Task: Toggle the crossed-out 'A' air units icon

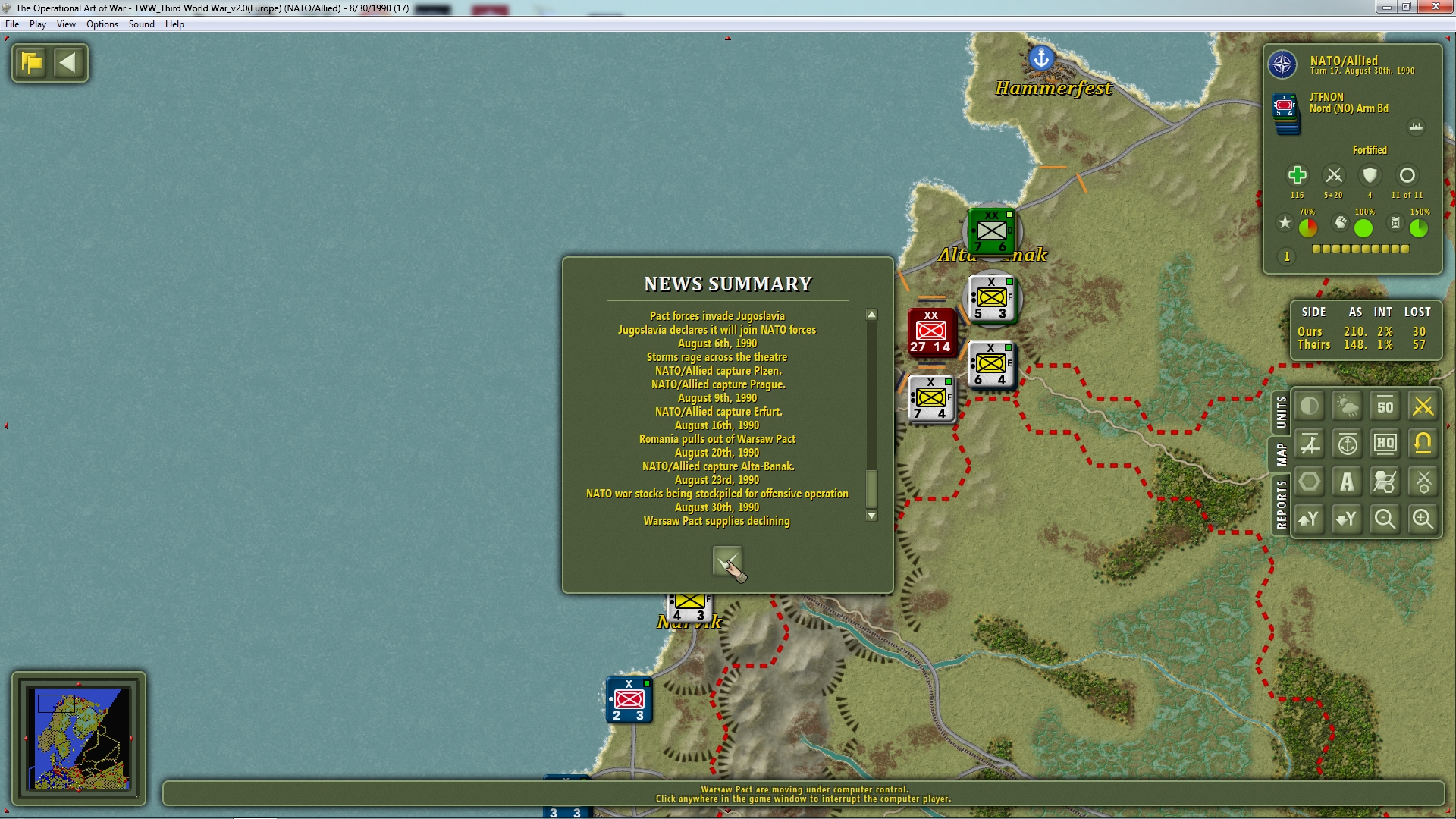Action: pyautogui.click(x=1310, y=444)
